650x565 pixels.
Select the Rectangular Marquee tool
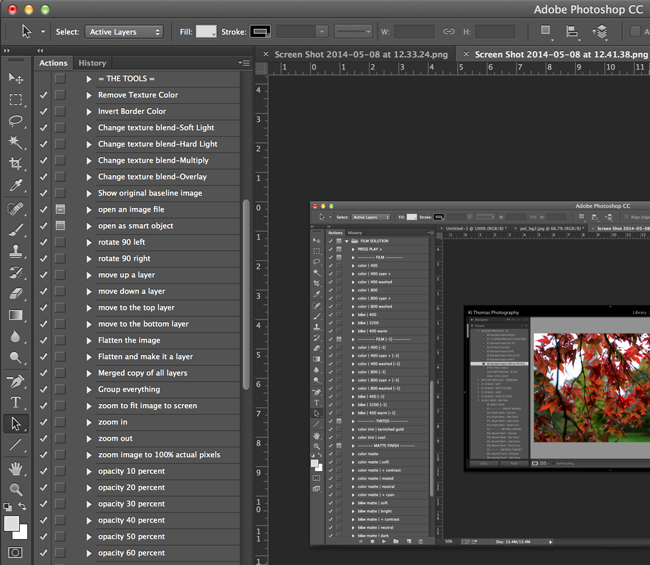pos(16,99)
